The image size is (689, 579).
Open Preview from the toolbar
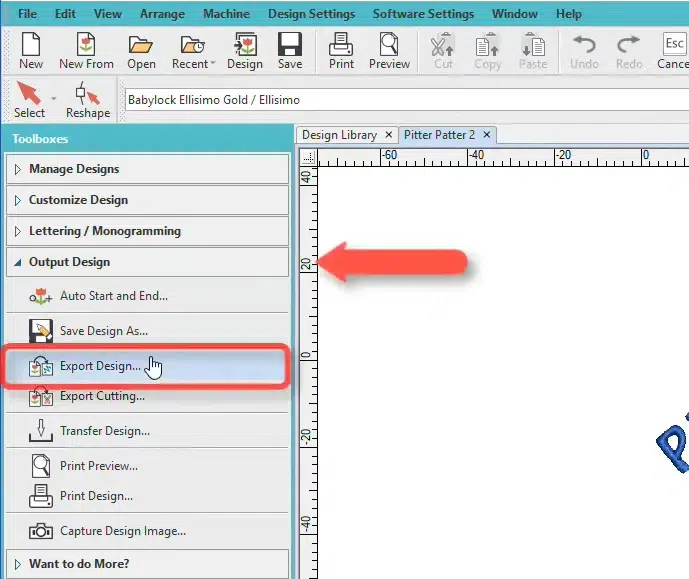tap(389, 51)
